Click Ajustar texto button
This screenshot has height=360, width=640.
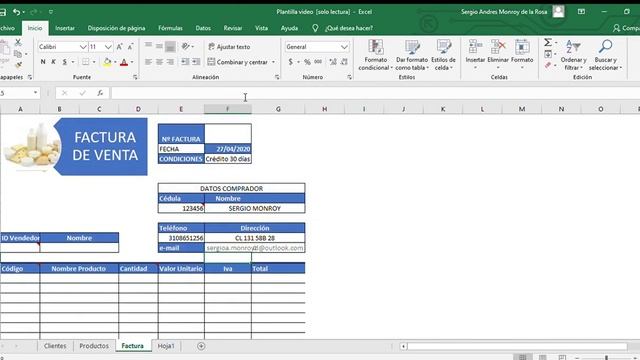(x=229, y=47)
